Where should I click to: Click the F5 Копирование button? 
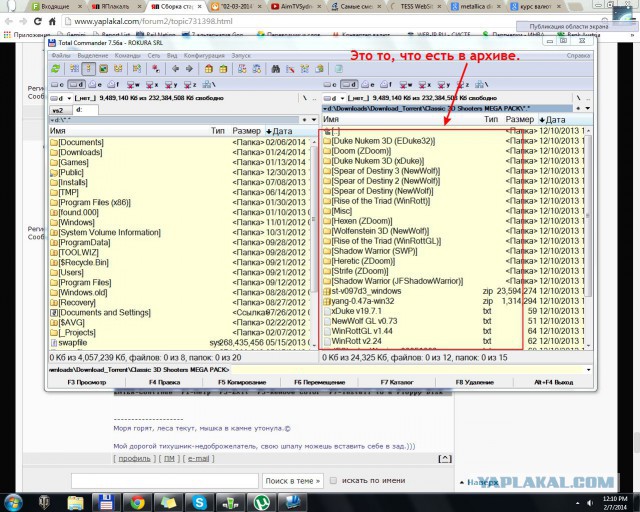242,383
